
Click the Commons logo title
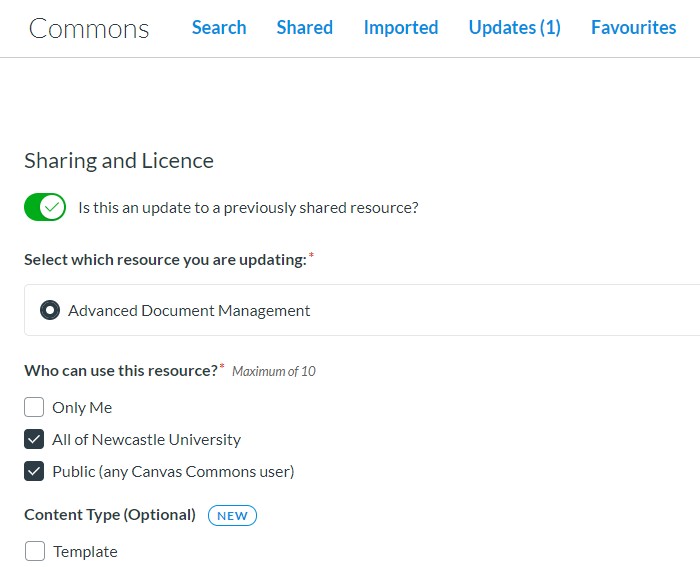point(89,29)
